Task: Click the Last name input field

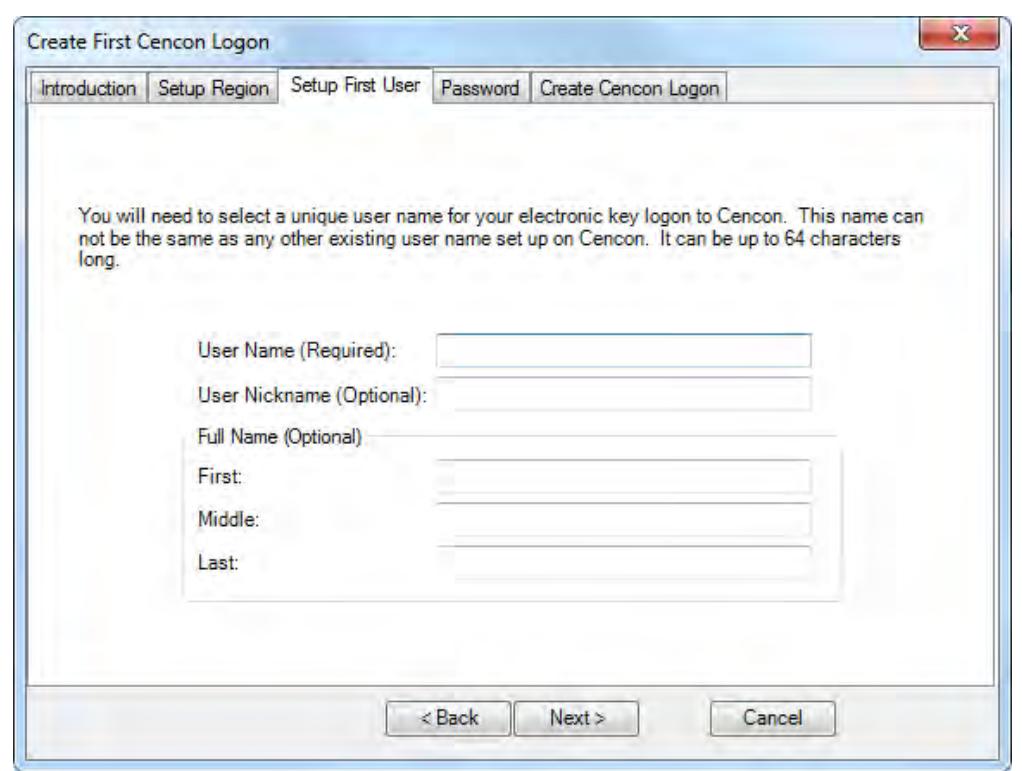Action: pyautogui.click(x=624, y=562)
